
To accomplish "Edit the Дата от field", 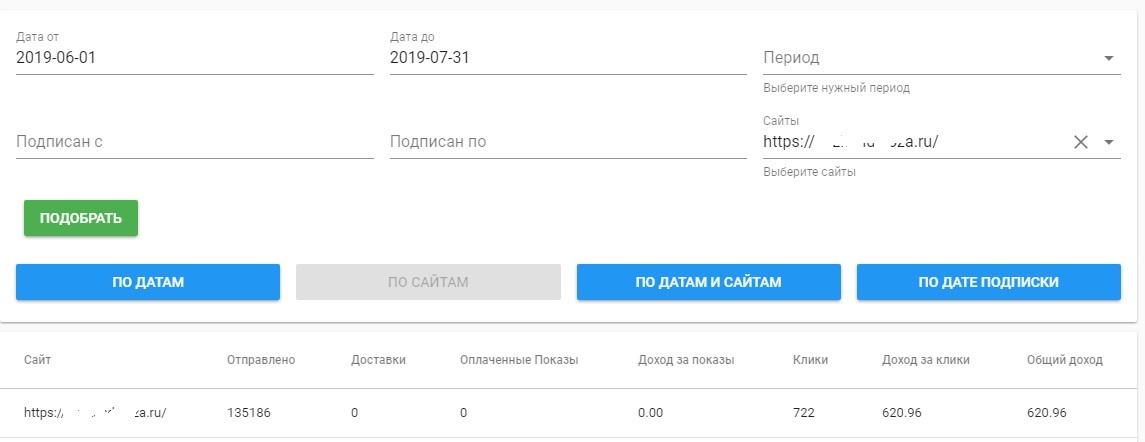I will click(x=194, y=58).
